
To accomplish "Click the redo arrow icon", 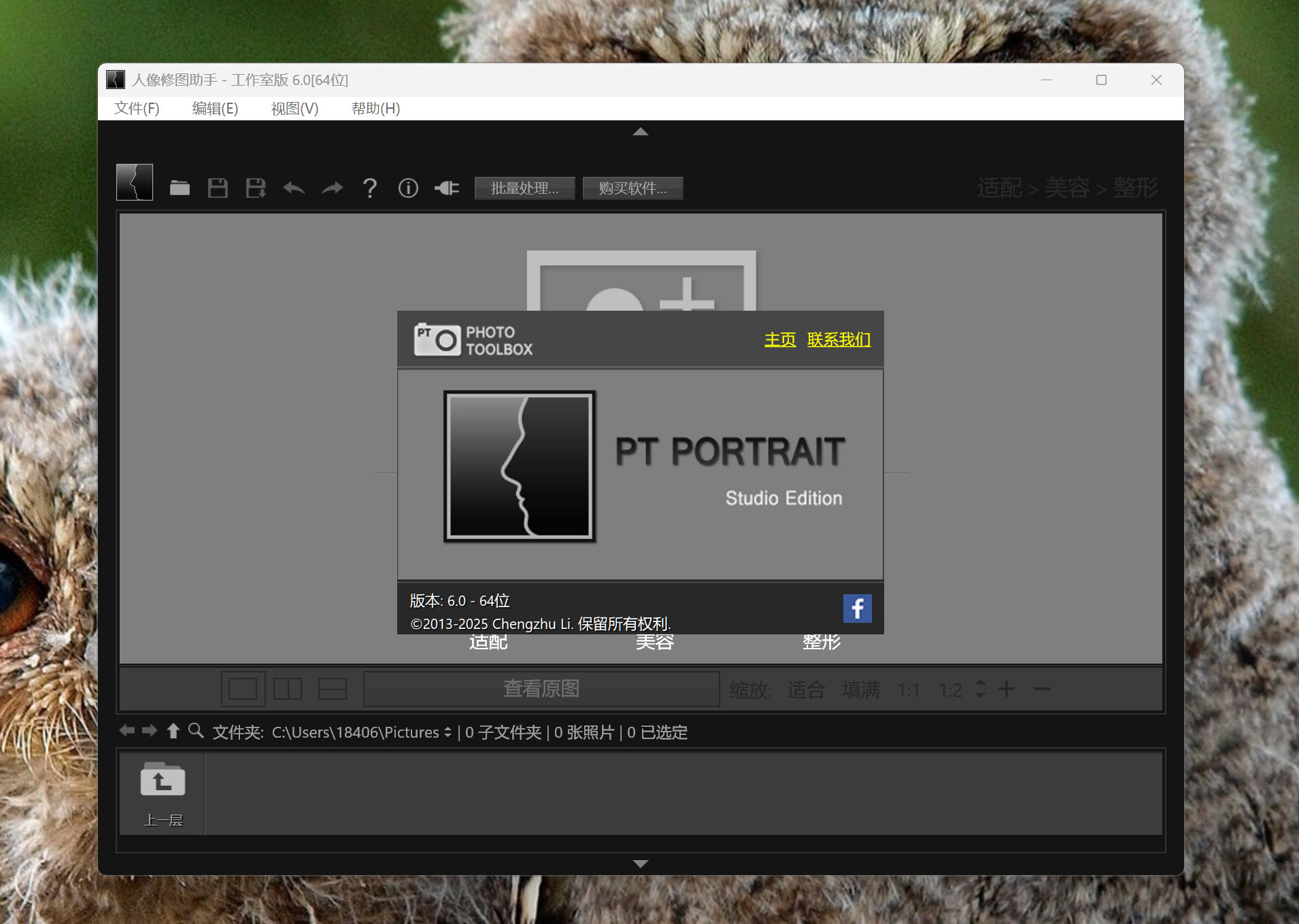I will pos(332,188).
